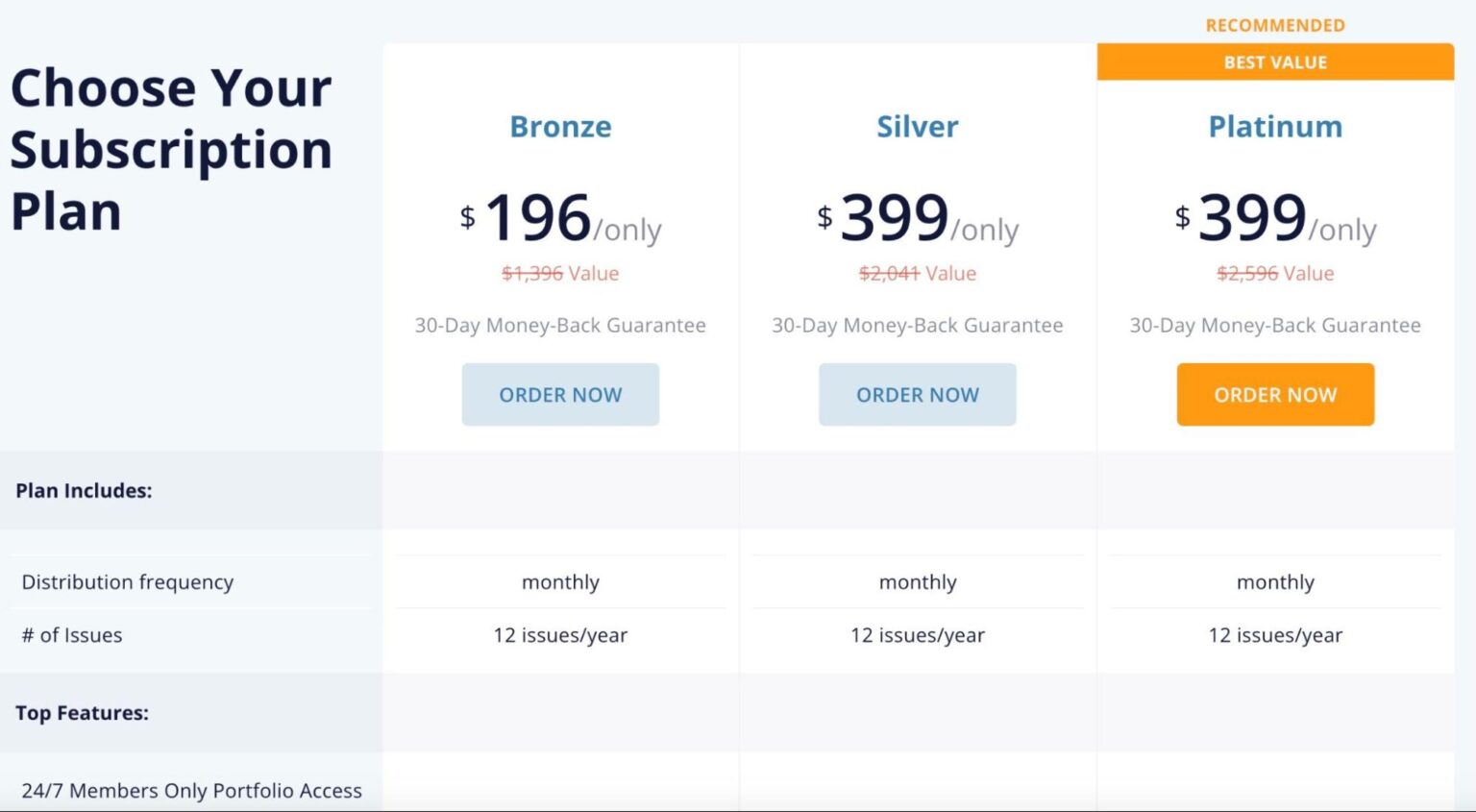Click 12 issues/year in Bronze column
The height and width of the screenshot is (812, 1476).
pos(560,635)
